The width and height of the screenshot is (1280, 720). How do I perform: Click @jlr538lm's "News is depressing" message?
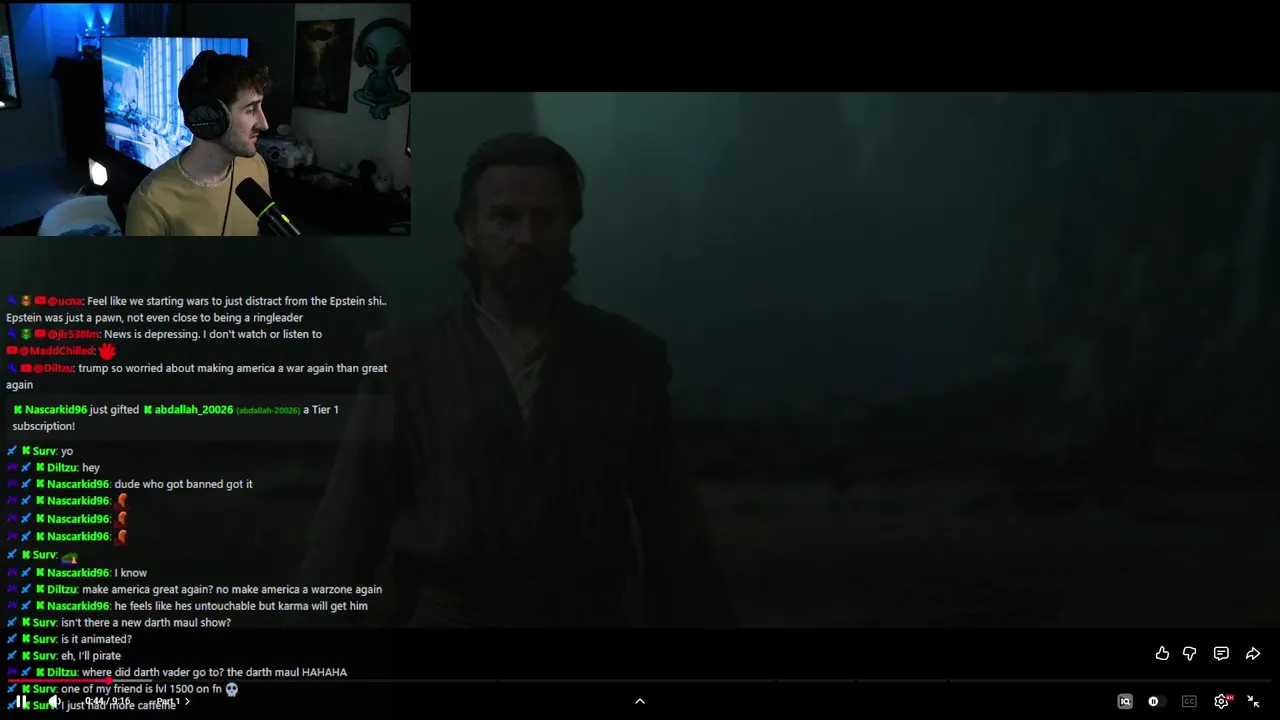pyautogui.click(x=164, y=334)
